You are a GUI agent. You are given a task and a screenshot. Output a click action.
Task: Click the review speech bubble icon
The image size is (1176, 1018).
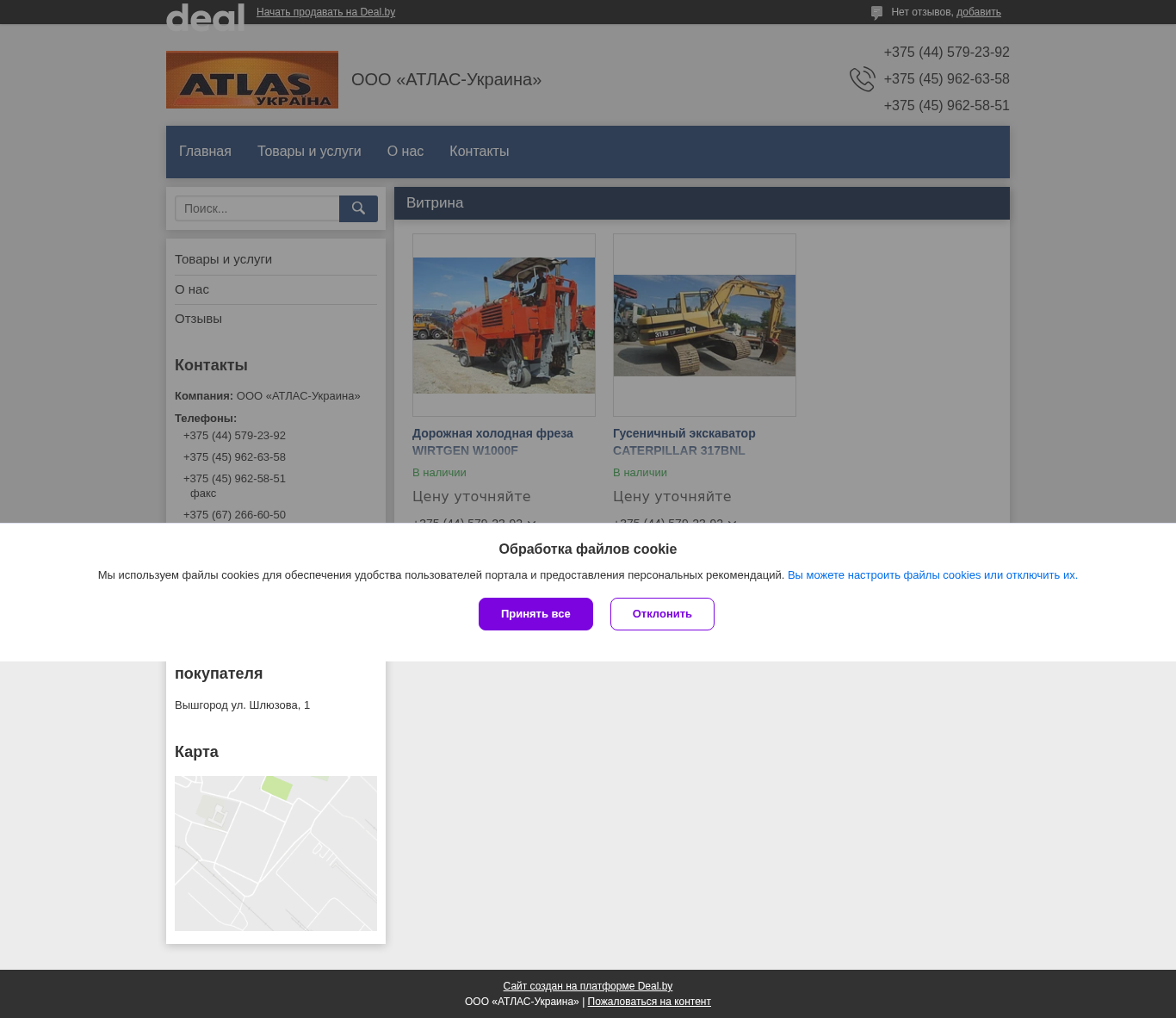pos(876,13)
